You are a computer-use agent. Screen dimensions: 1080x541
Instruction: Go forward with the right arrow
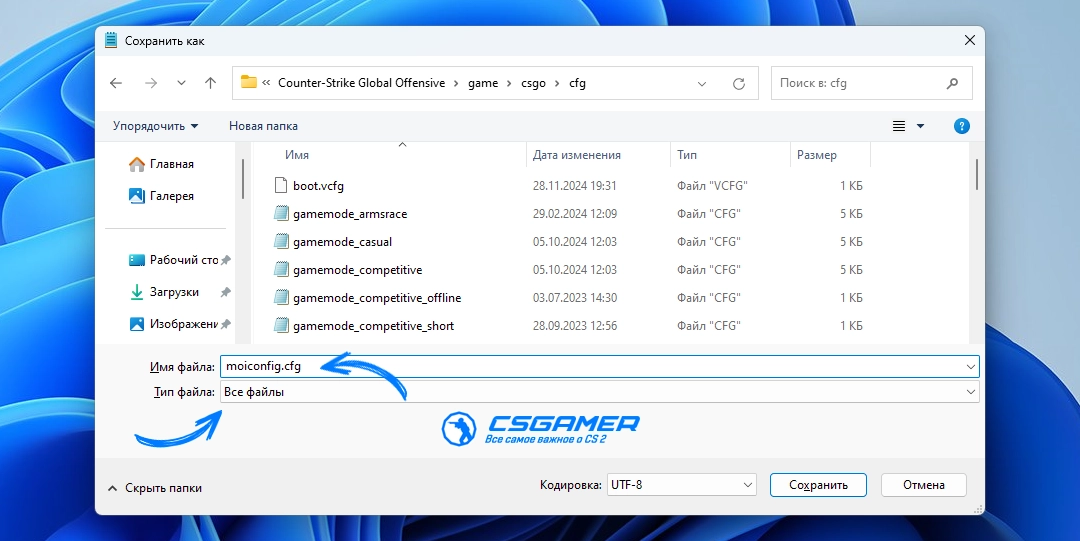151,83
